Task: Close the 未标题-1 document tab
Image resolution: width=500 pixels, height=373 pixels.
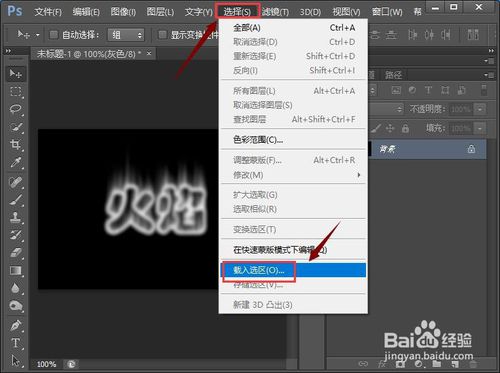Action: [x=149, y=53]
